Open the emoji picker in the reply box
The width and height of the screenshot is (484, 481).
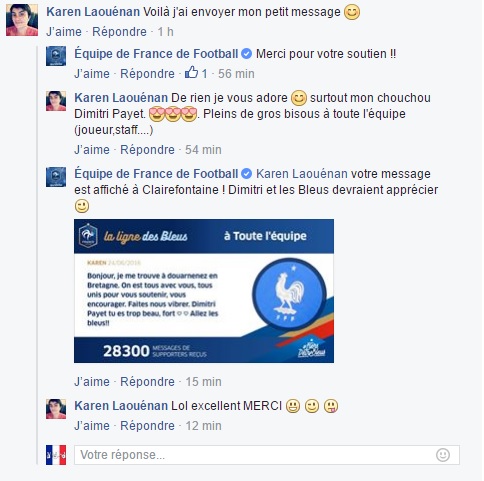[x=443, y=455]
